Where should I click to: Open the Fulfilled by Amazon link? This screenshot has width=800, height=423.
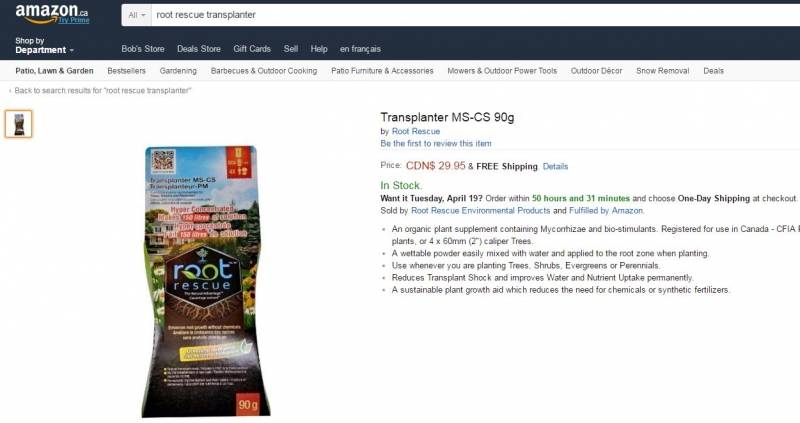(606, 210)
